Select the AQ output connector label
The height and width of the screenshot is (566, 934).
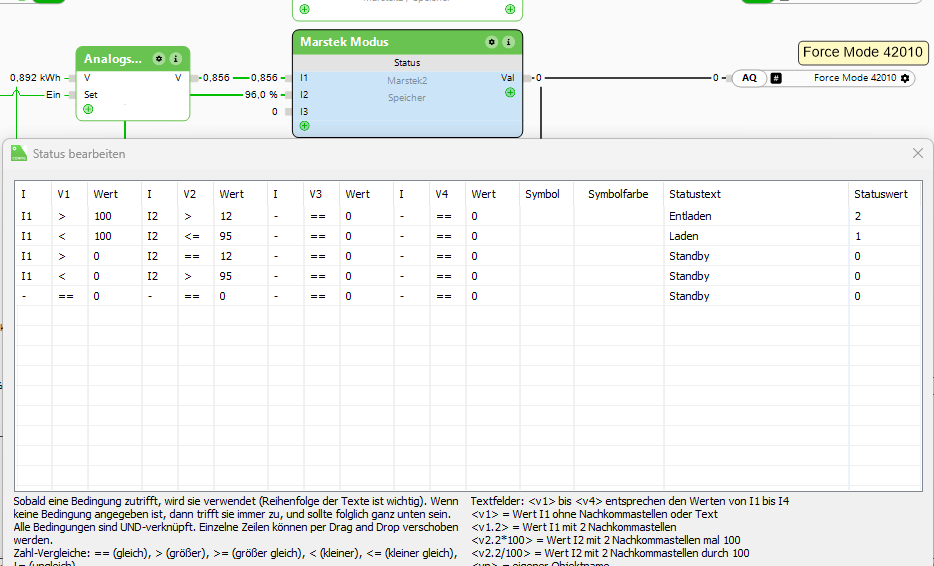[749, 78]
